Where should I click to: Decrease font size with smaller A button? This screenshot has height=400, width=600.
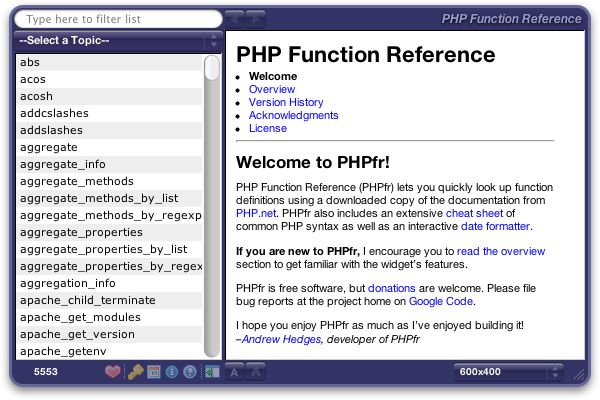click(235, 372)
